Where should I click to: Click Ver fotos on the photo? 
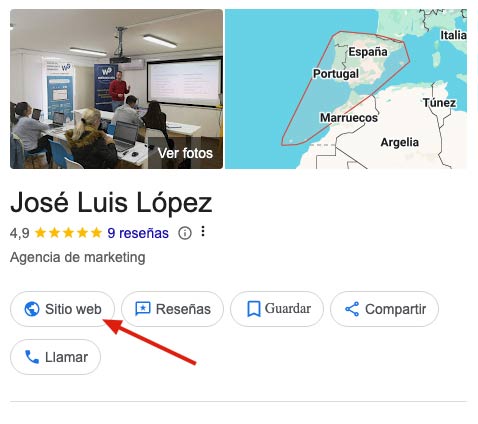[x=185, y=153]
